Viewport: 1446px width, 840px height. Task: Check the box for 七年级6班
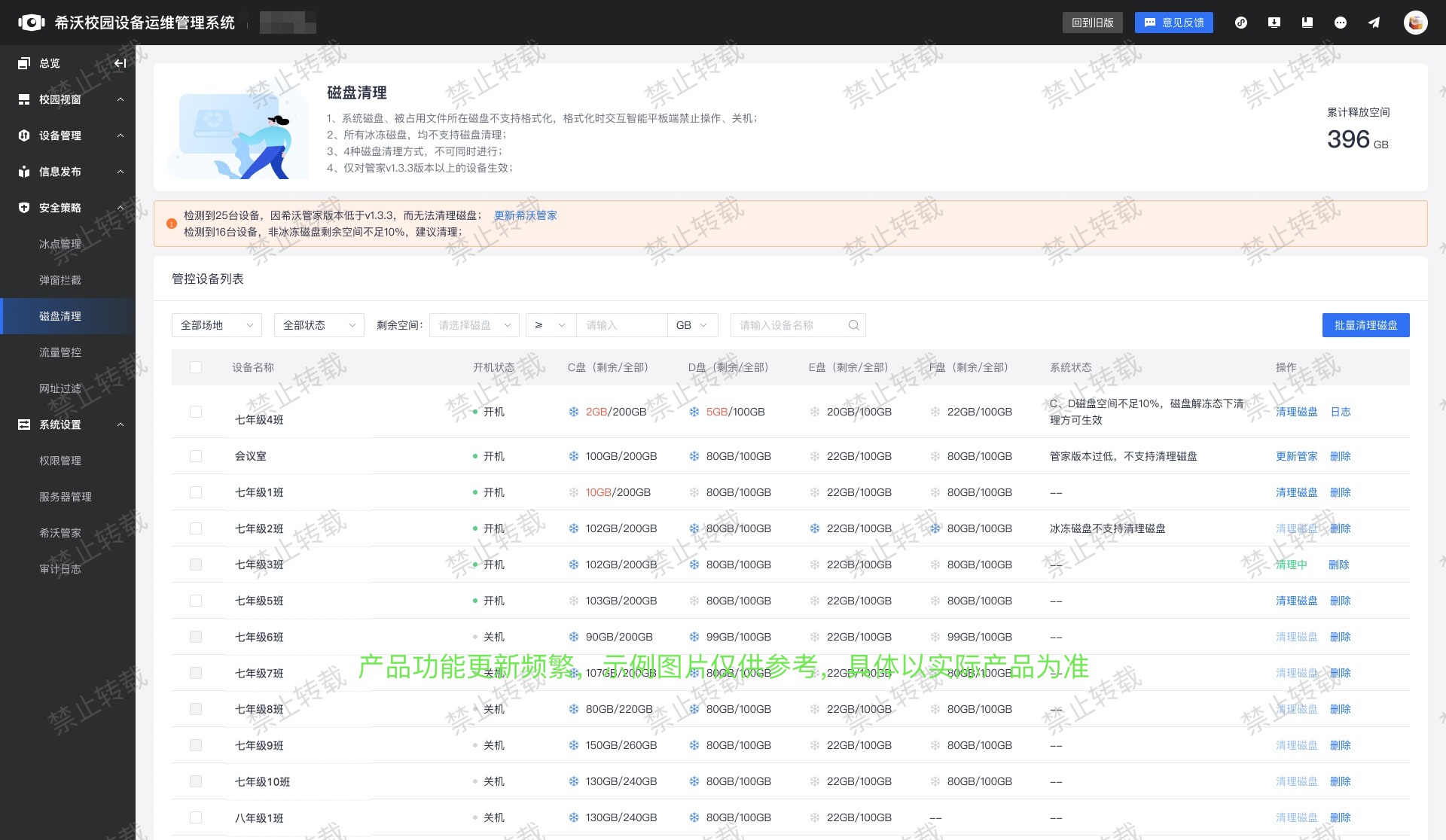(x=196, y=637)
